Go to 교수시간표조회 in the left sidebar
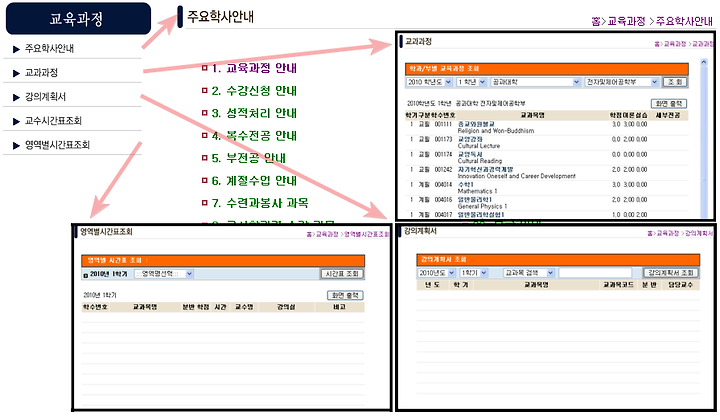The height and width of the screenshot is (420, 720). click(53, 121)
